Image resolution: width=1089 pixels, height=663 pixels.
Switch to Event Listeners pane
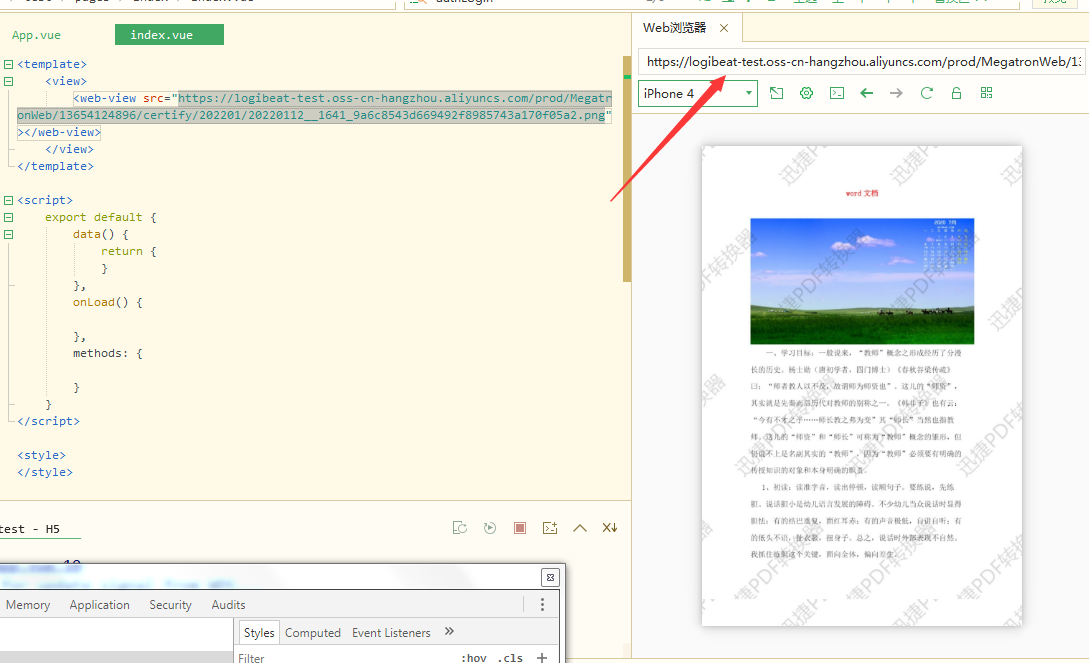pos(391,632)
